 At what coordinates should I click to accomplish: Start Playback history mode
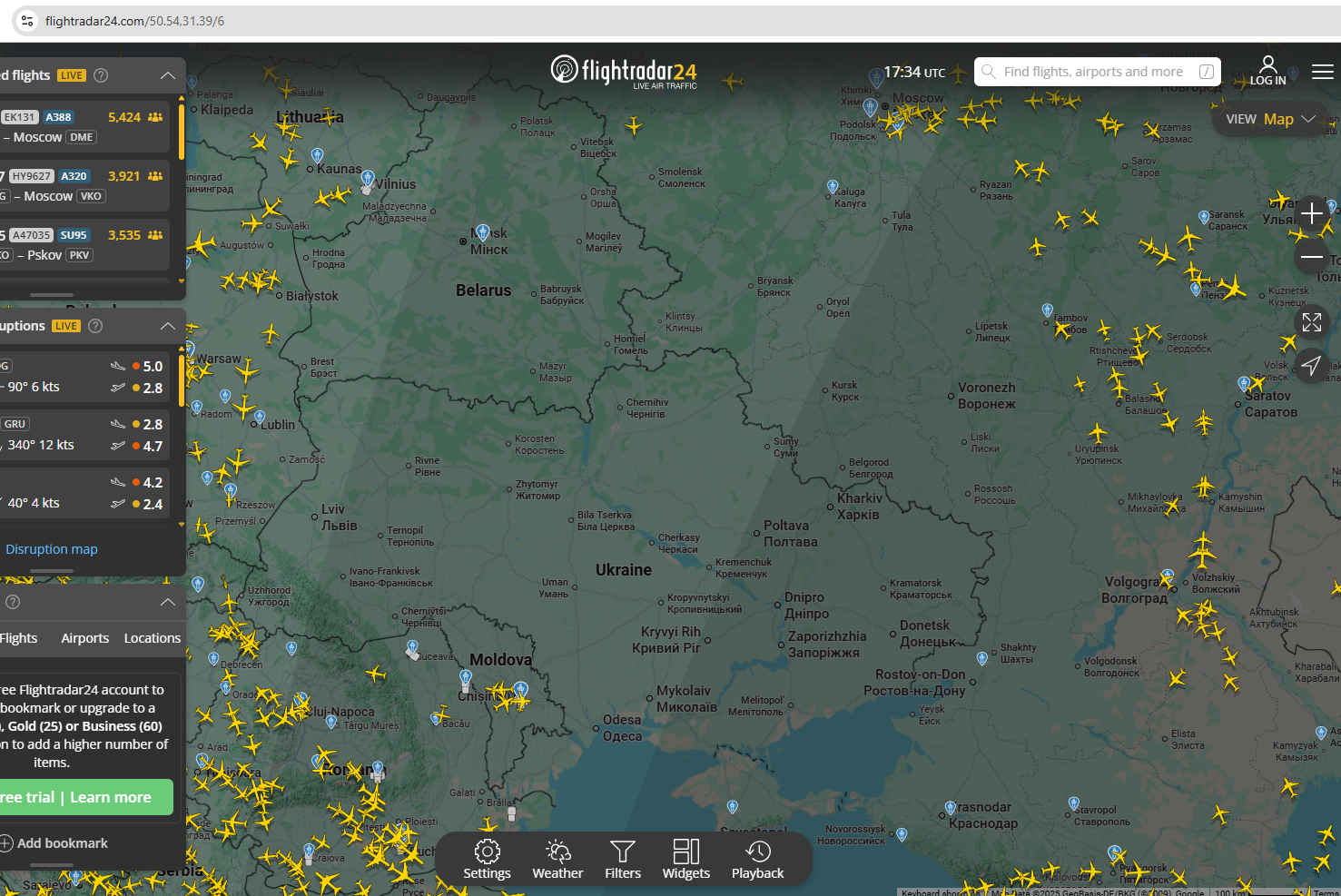(x=757, y=859)
